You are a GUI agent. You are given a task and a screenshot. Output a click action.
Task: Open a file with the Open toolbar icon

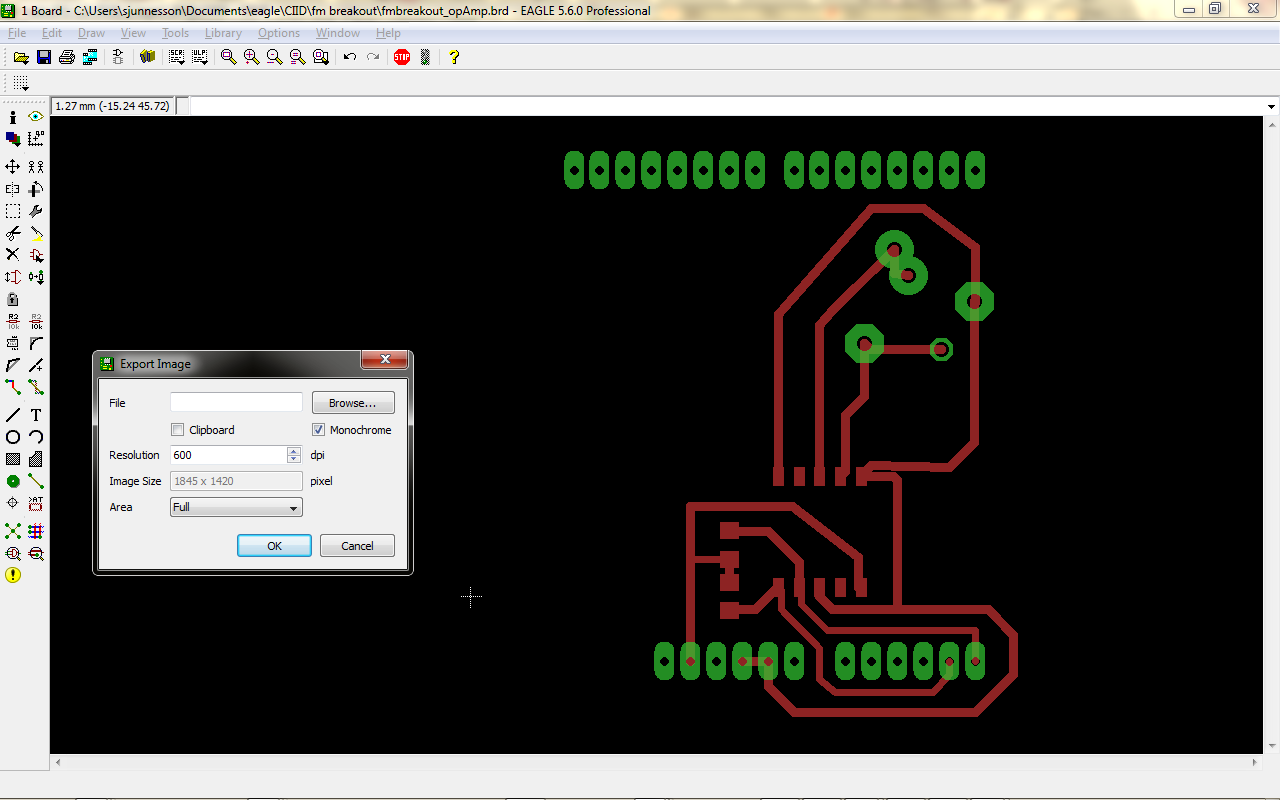(x=21, y=57)
